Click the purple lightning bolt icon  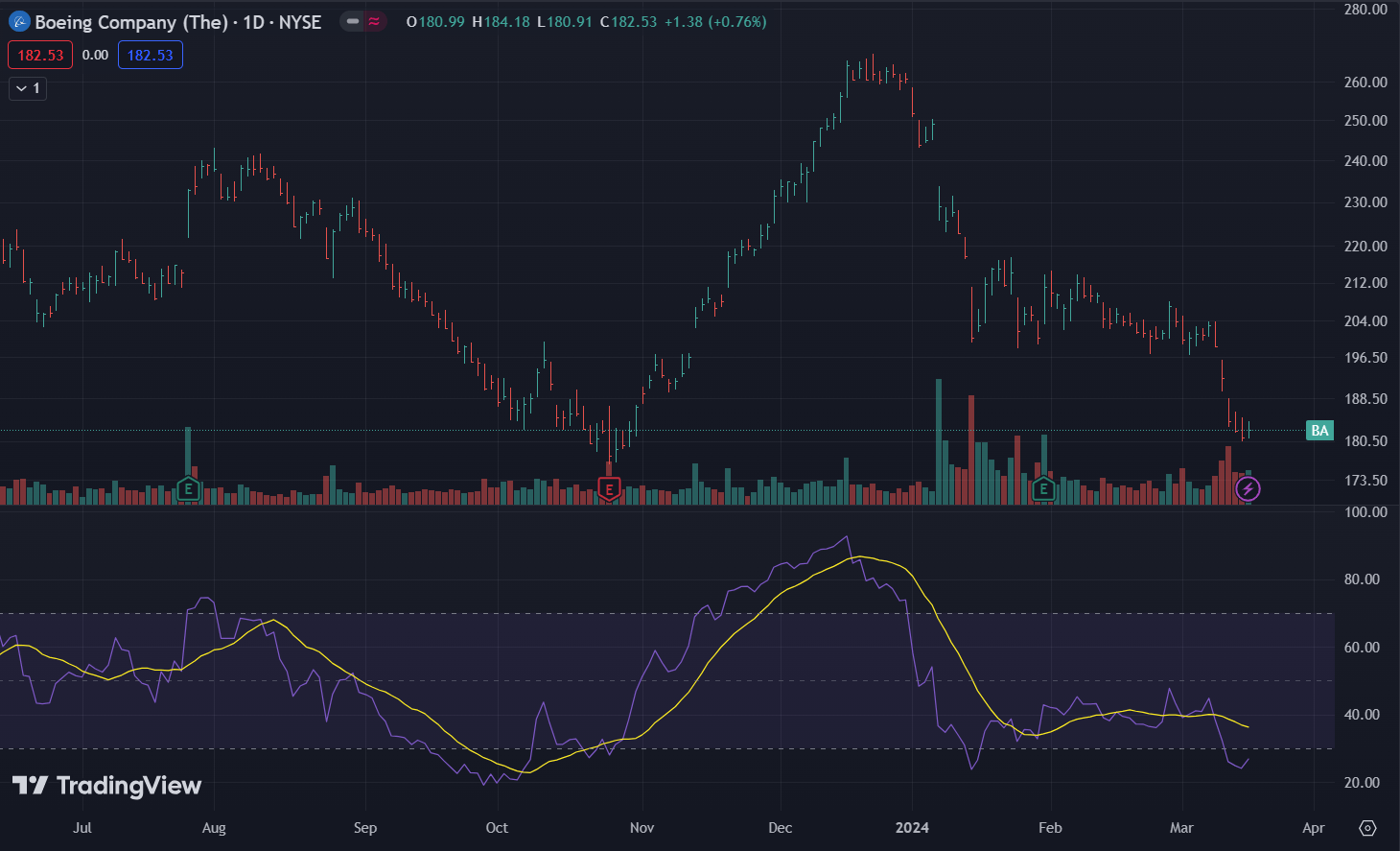click(1248, 489)
